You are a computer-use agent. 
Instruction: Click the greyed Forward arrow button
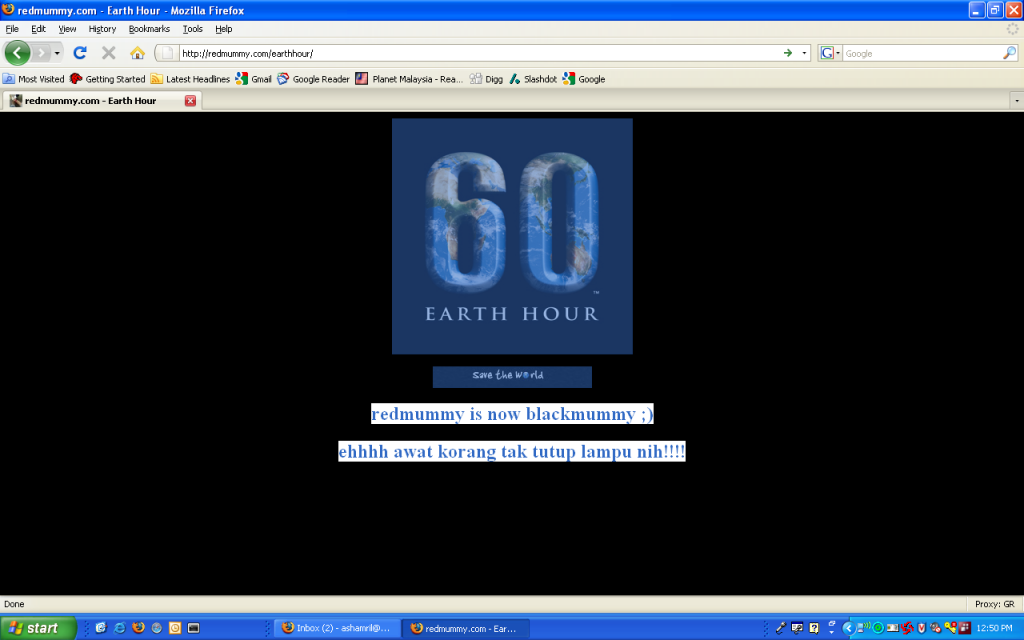pos(41,53)
